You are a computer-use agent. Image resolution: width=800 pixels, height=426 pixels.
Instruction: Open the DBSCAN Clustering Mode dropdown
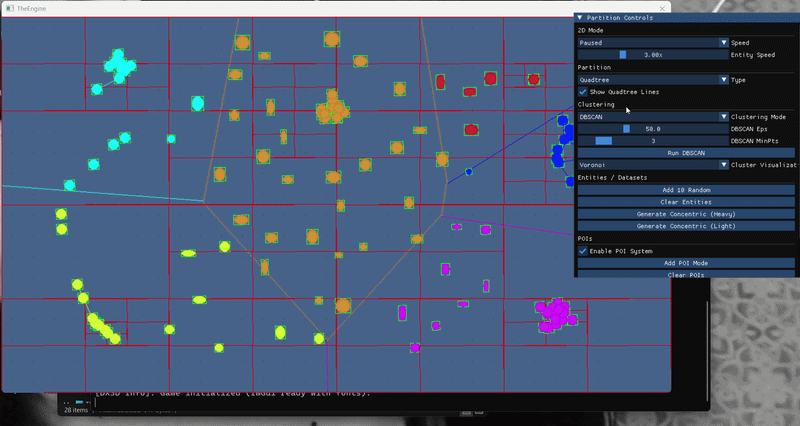coord(653,117)
